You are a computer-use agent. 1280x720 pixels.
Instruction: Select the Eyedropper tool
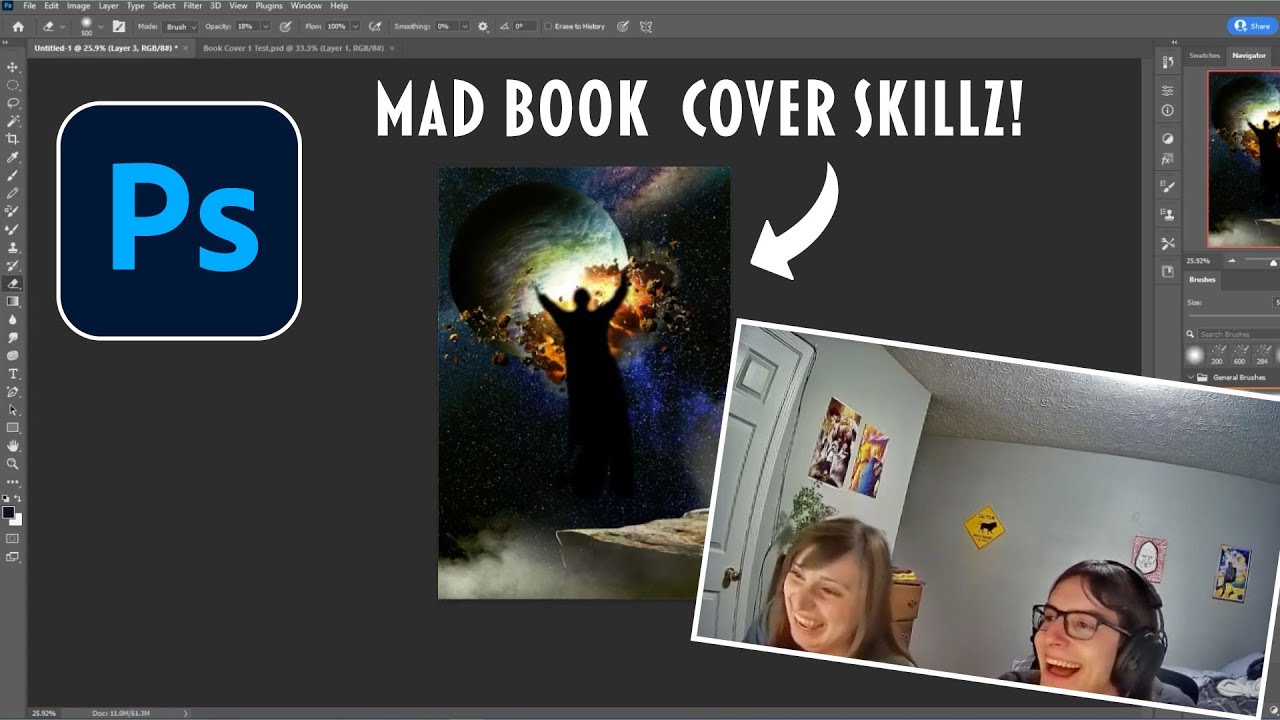pyautogui.click(x=13, y=158)
